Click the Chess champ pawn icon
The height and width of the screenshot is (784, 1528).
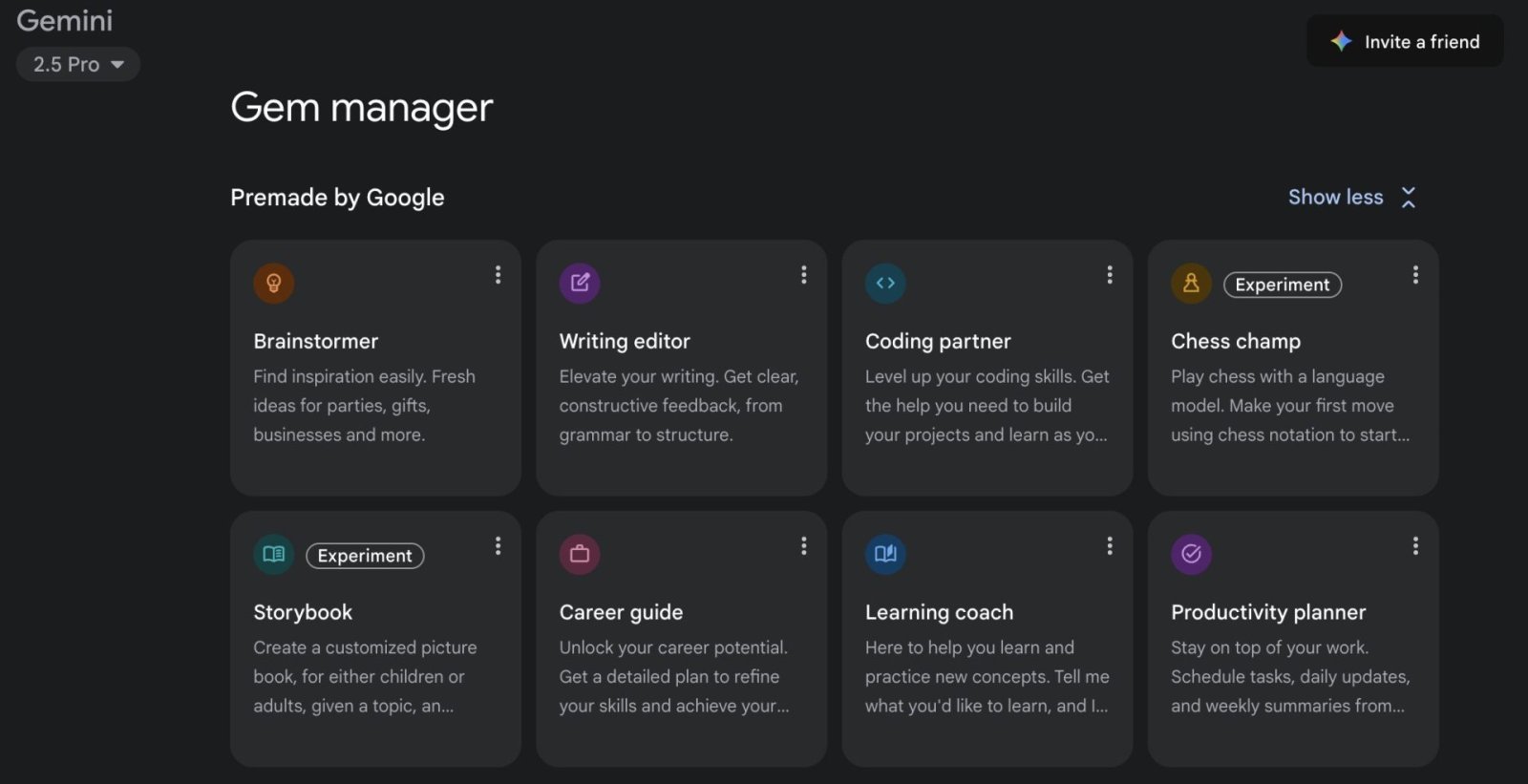pyautogui.click(x=1191, y=283)
